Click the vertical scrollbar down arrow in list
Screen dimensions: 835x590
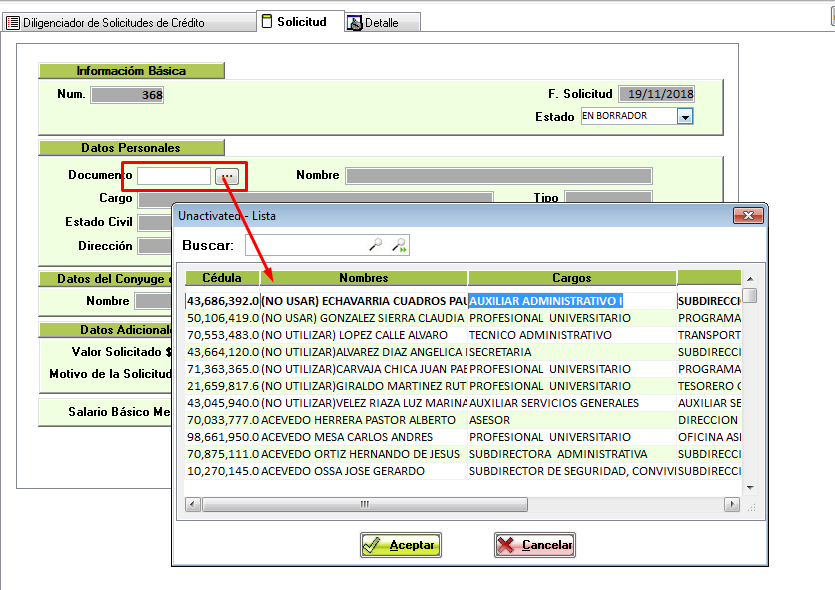(749, 486)
